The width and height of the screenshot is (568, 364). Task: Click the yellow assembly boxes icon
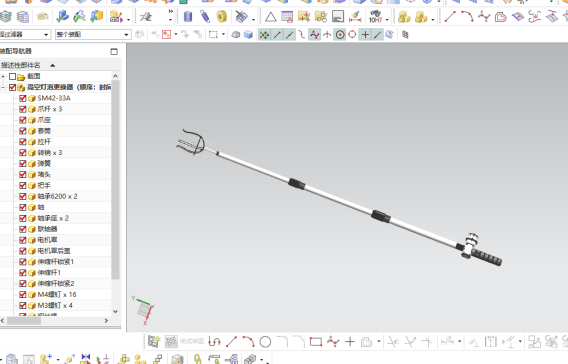point(404,17)
